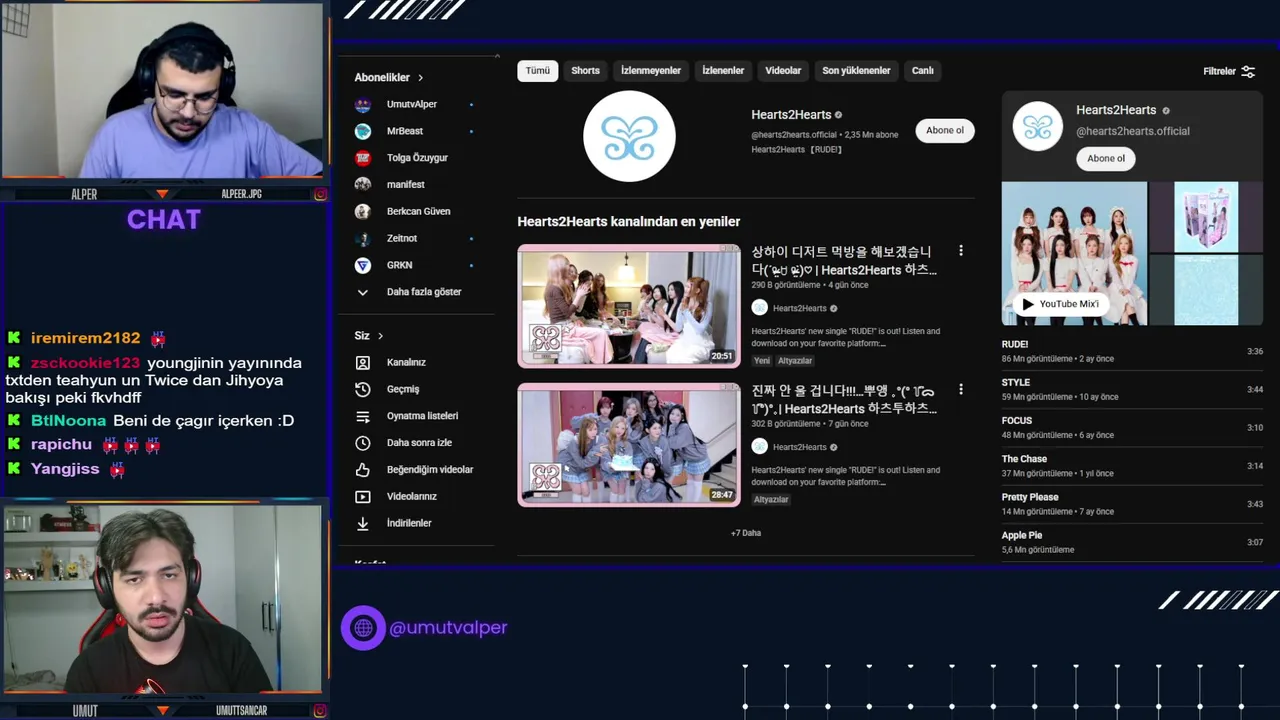
Task: Open 20:51 video thumbnail
Action: 629,306
